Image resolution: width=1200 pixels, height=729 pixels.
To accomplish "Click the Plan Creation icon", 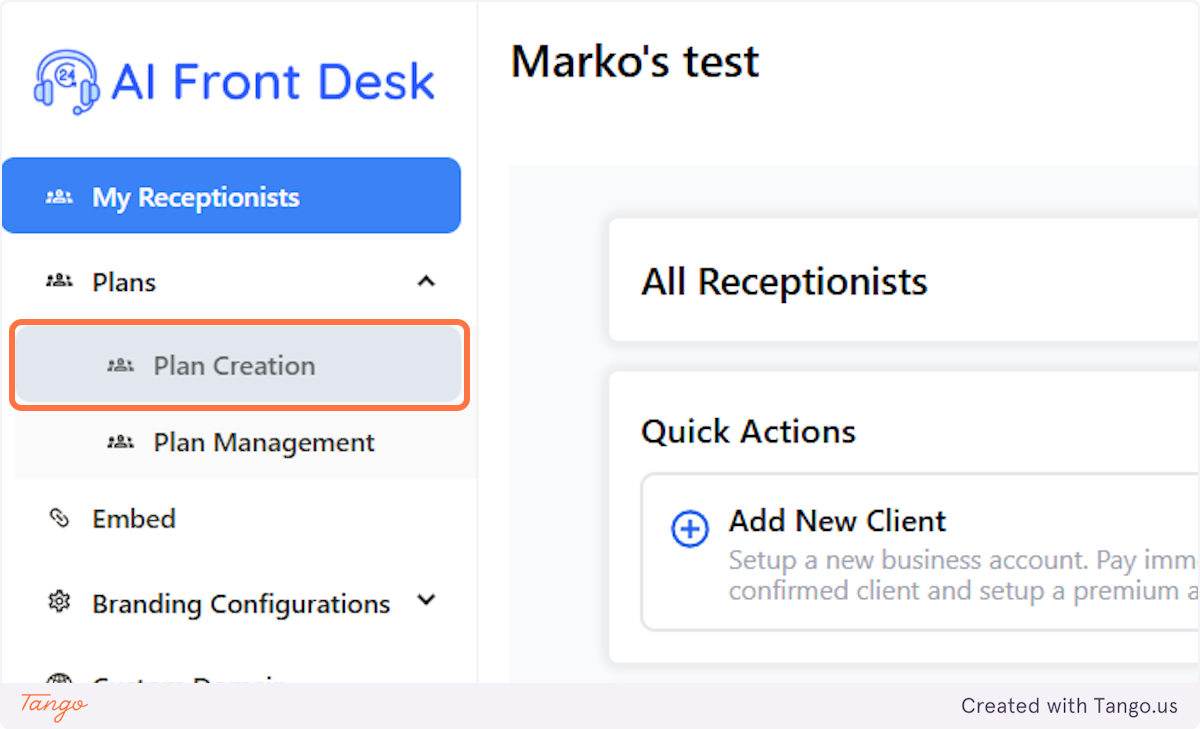I will pyautogui.click(x=120, y=365).
